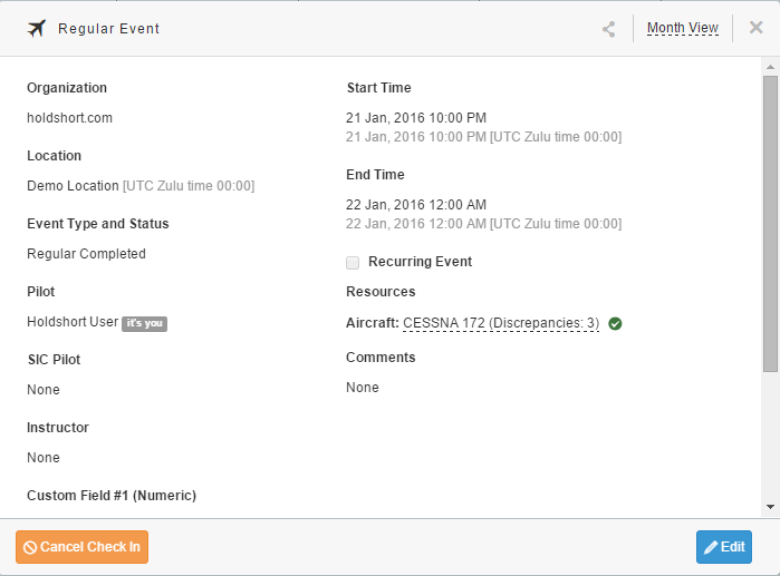
Task: Close the Regular Event dialog
Action: click(x=756, y=27)
